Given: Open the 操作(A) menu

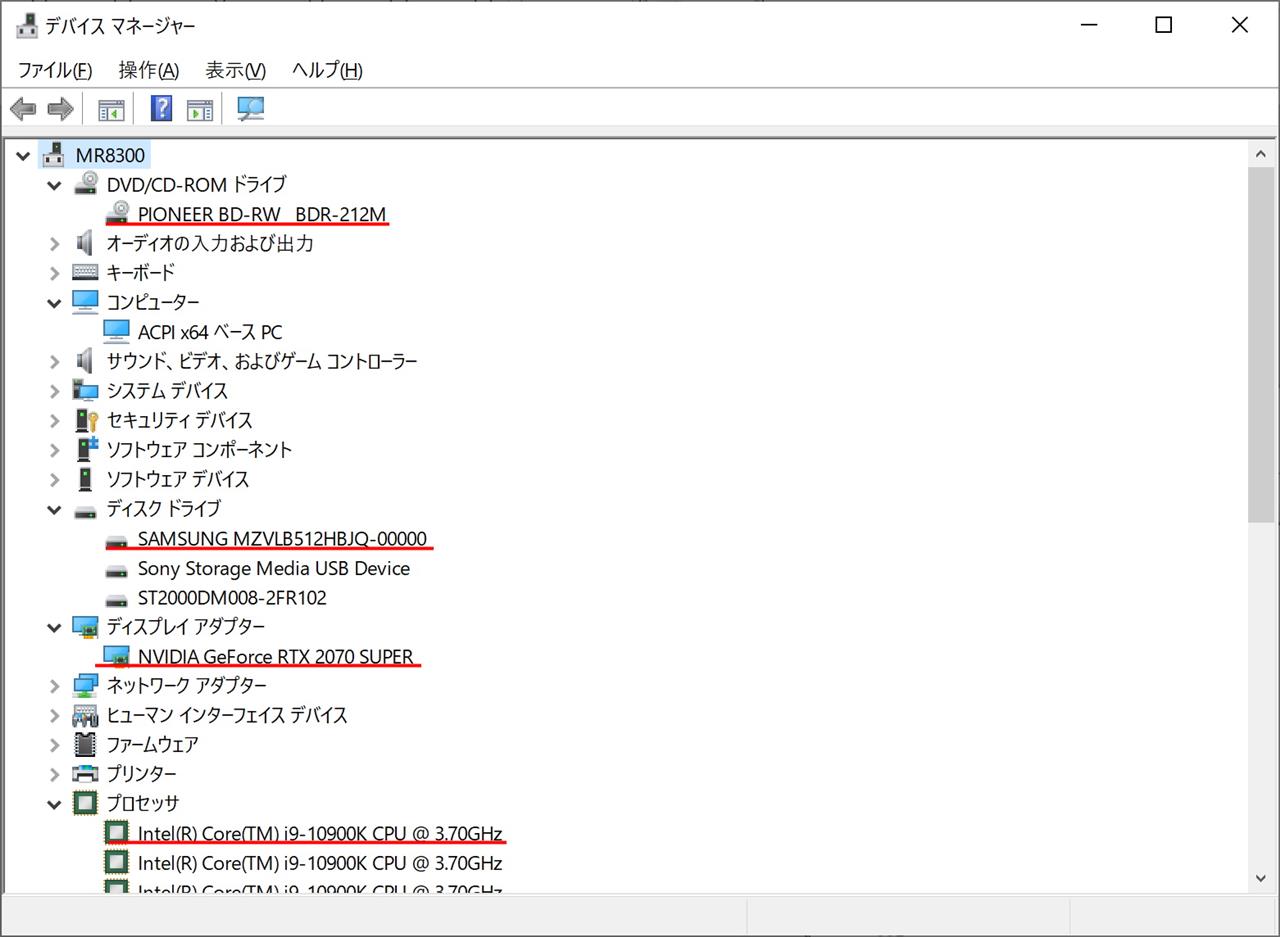Looking at the screenshot, I should point(148,70).
